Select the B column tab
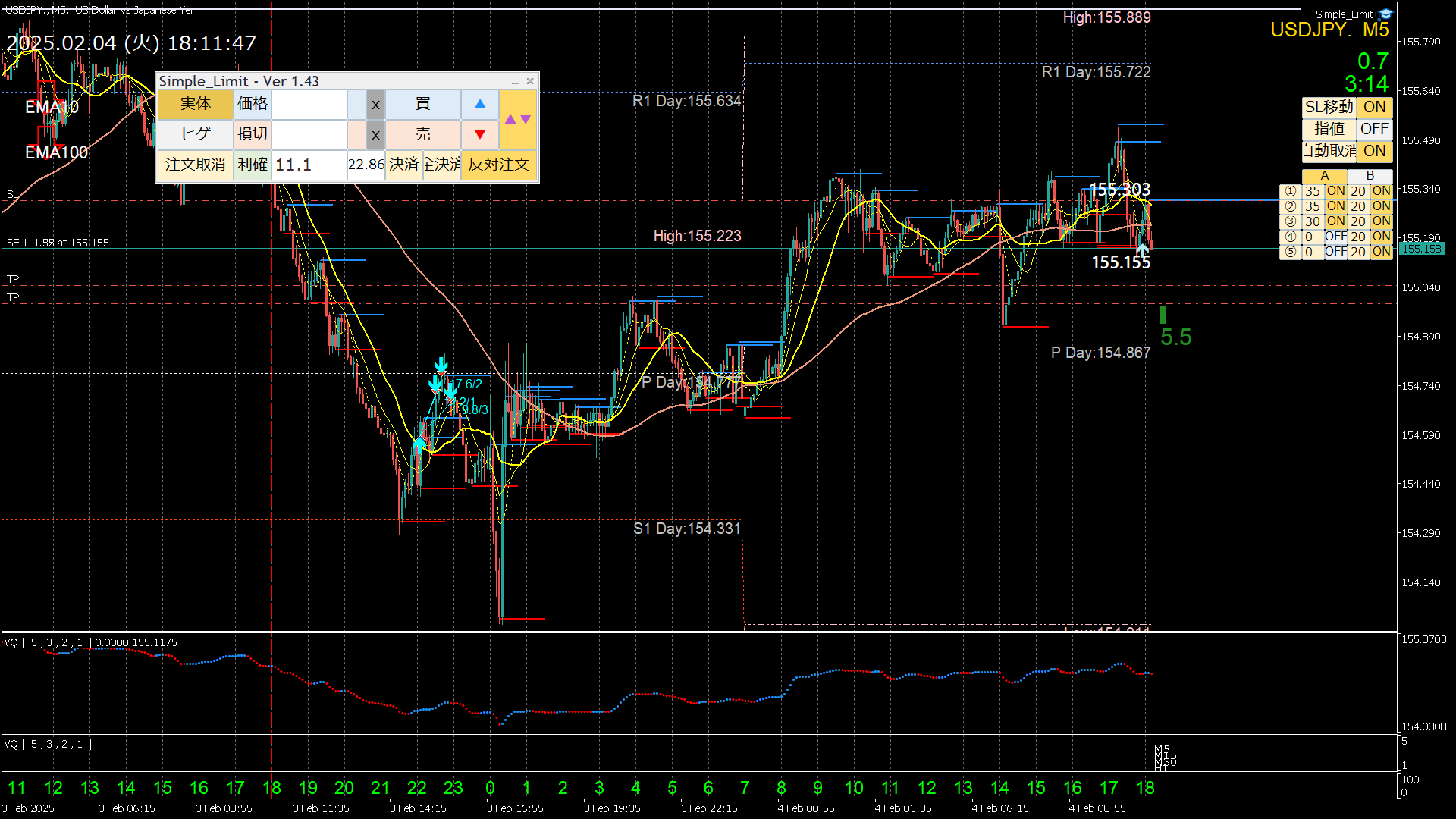Screen dimensions: 1456x819 click(1370, 176)
